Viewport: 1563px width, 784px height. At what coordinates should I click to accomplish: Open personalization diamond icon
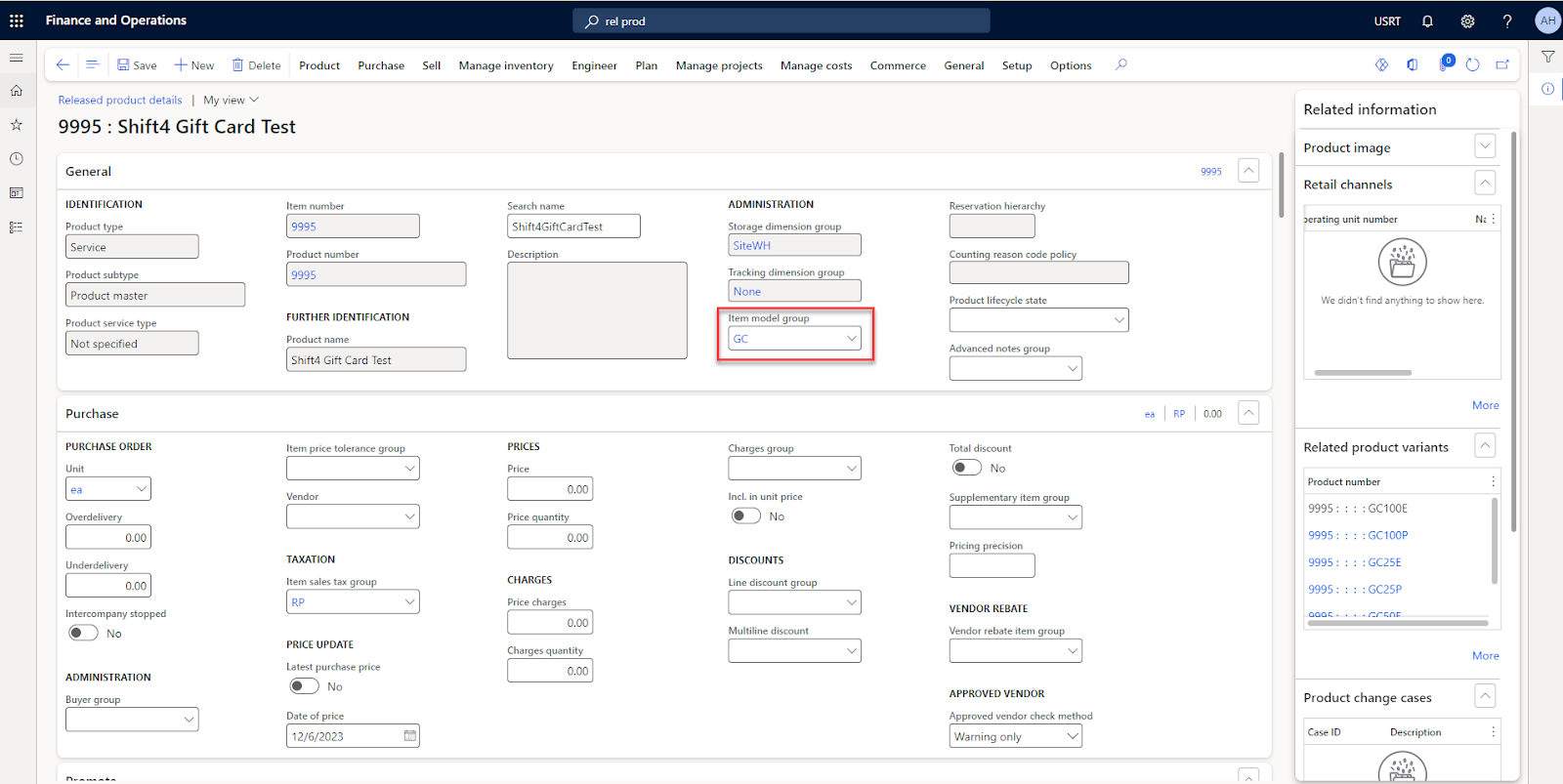(1381, 64)
